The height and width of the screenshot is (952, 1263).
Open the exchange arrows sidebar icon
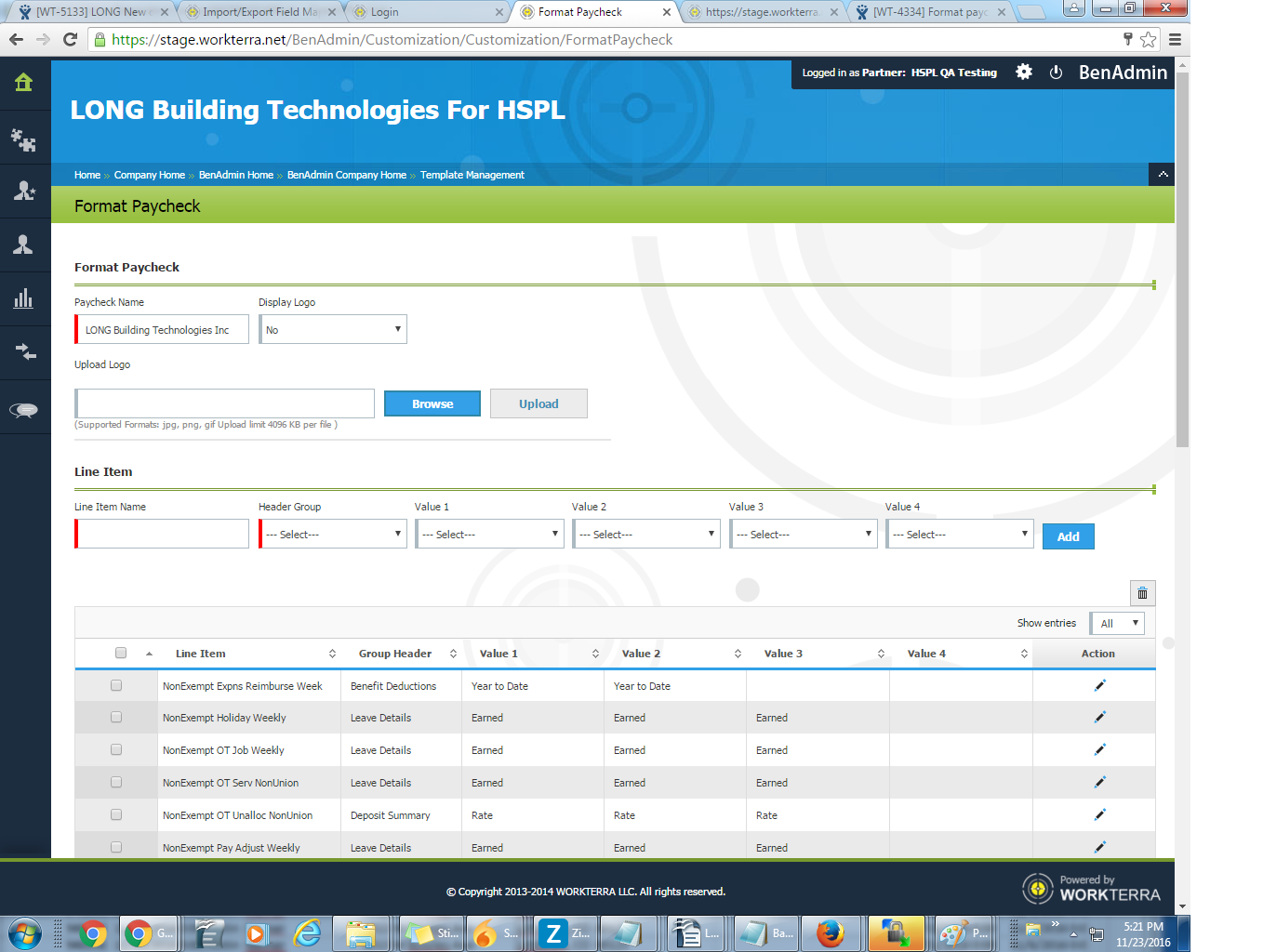(25, 352)
